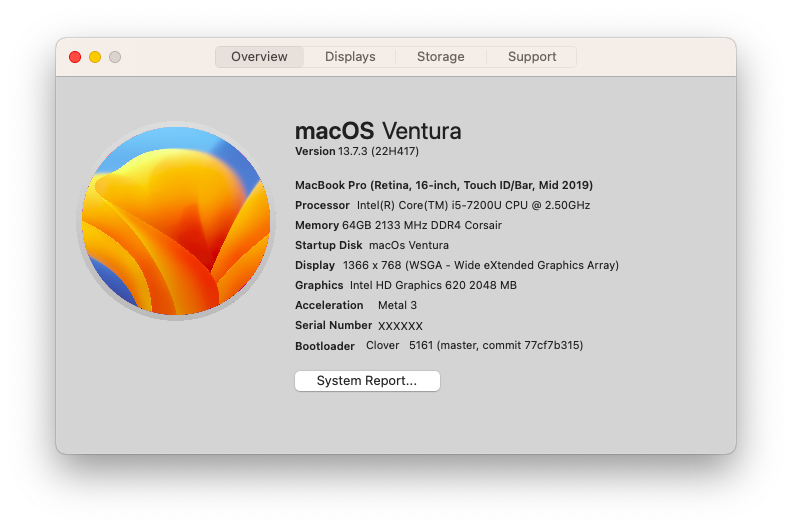Open the Support tab
The image size is (792, 528).
[532, 57]
